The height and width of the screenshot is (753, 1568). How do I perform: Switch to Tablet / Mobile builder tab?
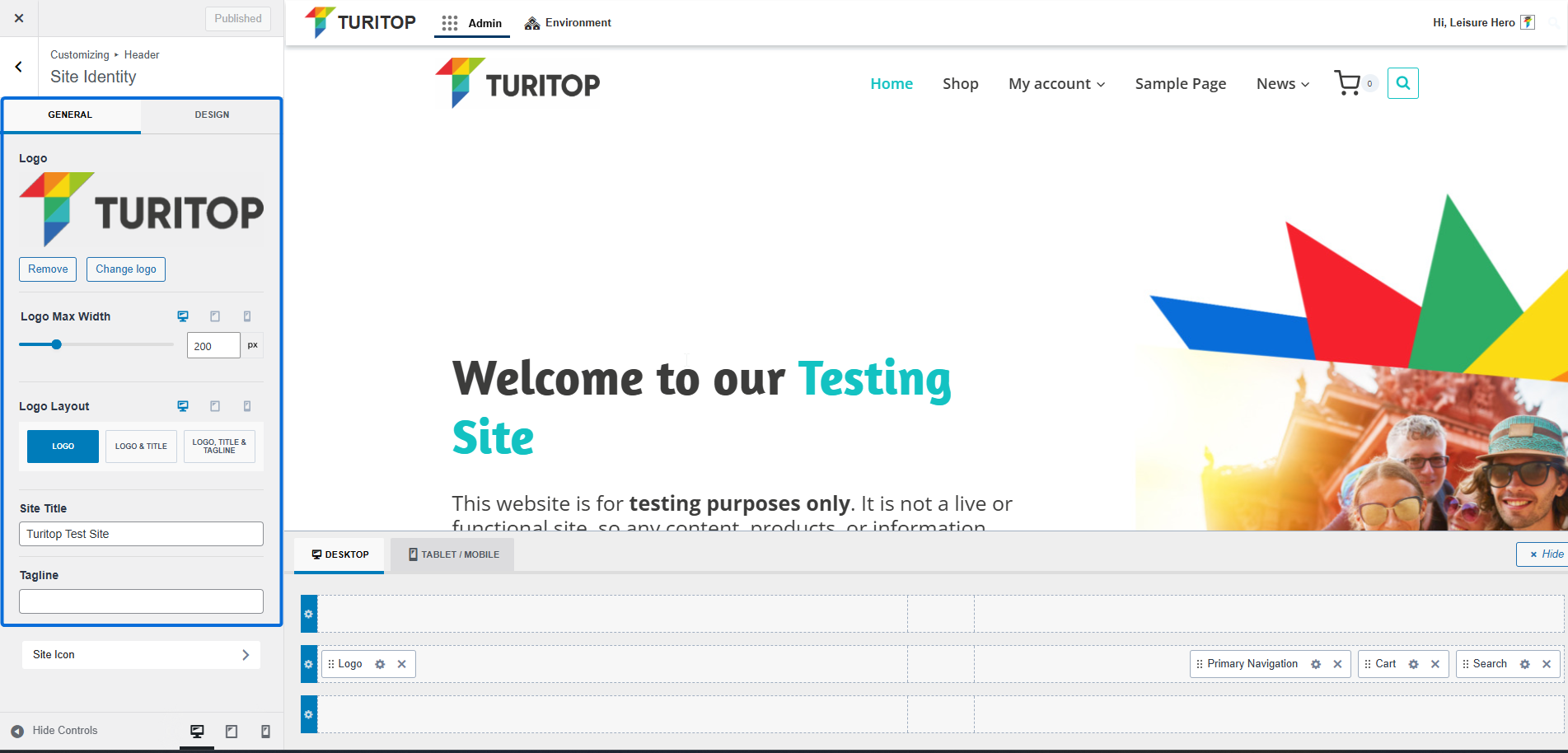[x=453, y=554]
